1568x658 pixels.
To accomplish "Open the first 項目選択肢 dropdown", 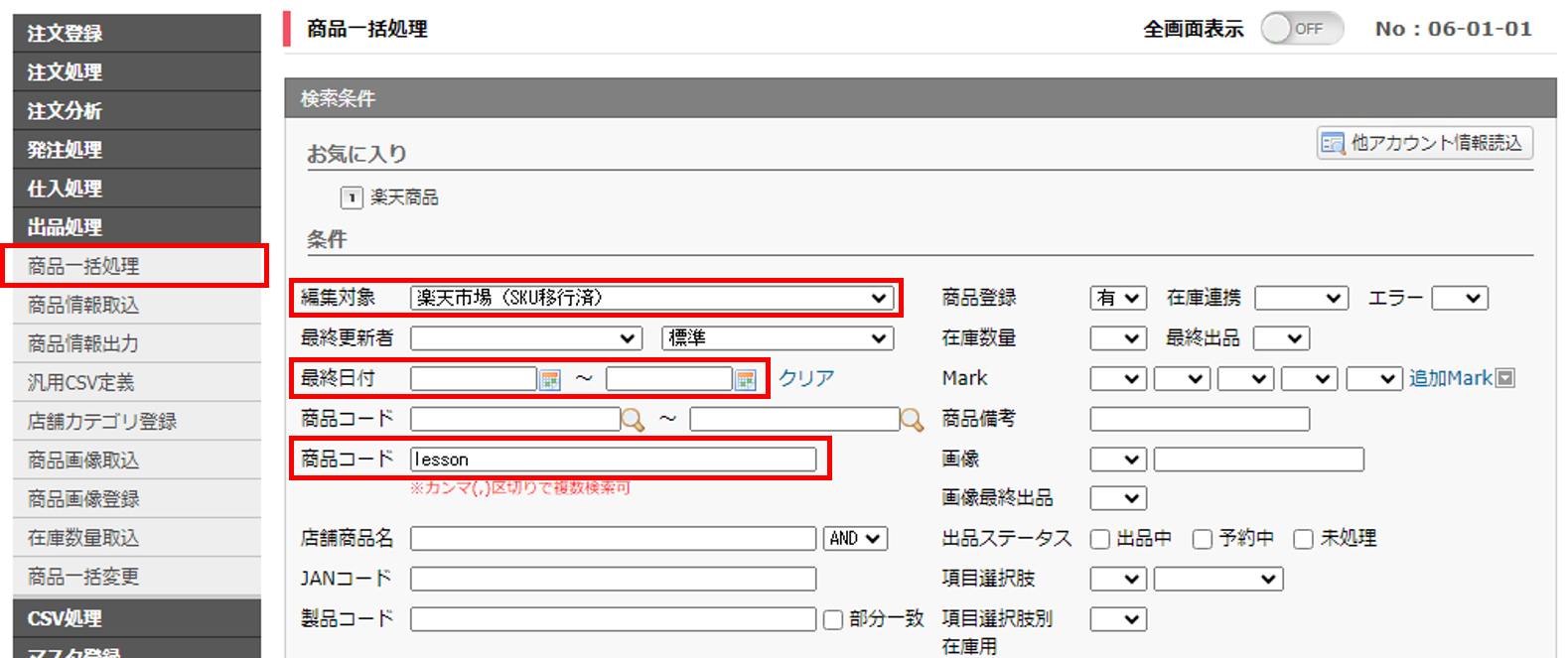I will 1118,579.
